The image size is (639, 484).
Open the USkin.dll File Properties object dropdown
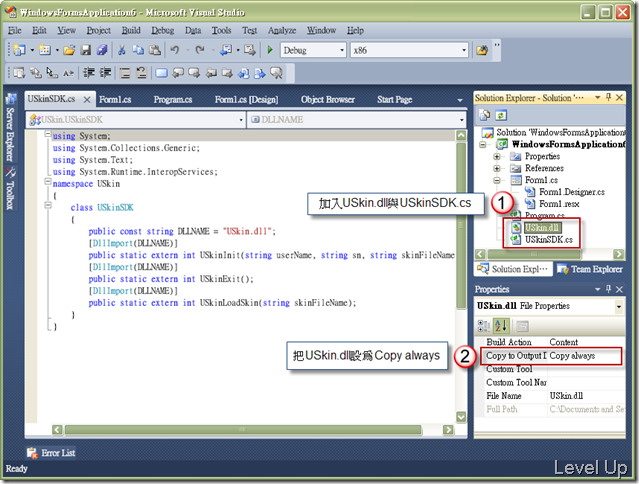(619, 306)
